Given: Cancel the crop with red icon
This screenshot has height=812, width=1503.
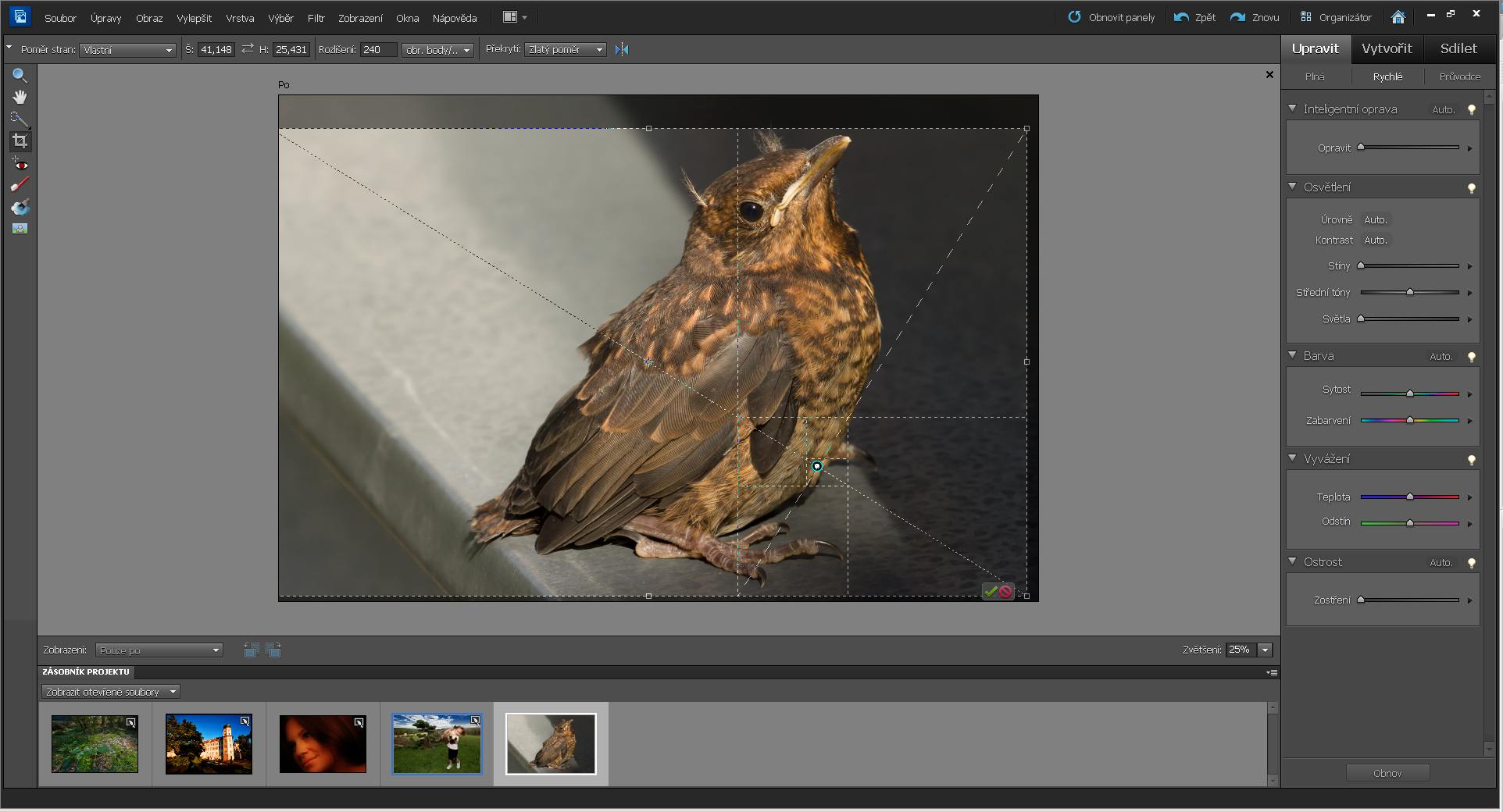Looking at the screenshot, I should [1005, 592].
